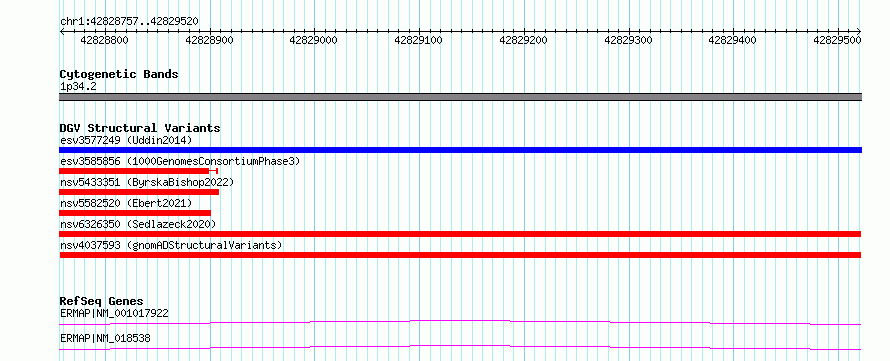Click the ERMAP|NM_001017922 transcript label
The width and height of the screenshot is (890, 361).
[114, 313]
